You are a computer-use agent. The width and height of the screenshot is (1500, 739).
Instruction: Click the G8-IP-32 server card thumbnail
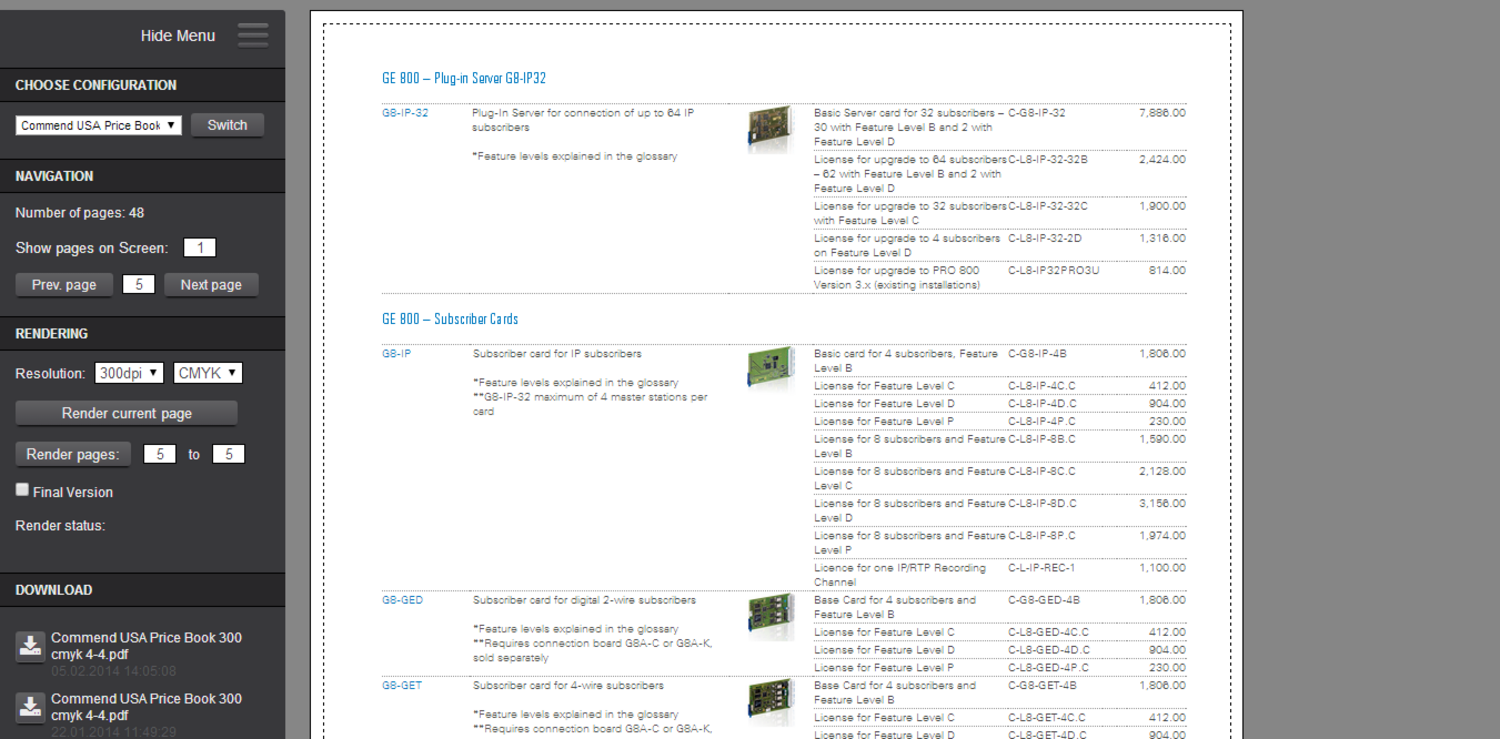(769, 128)
